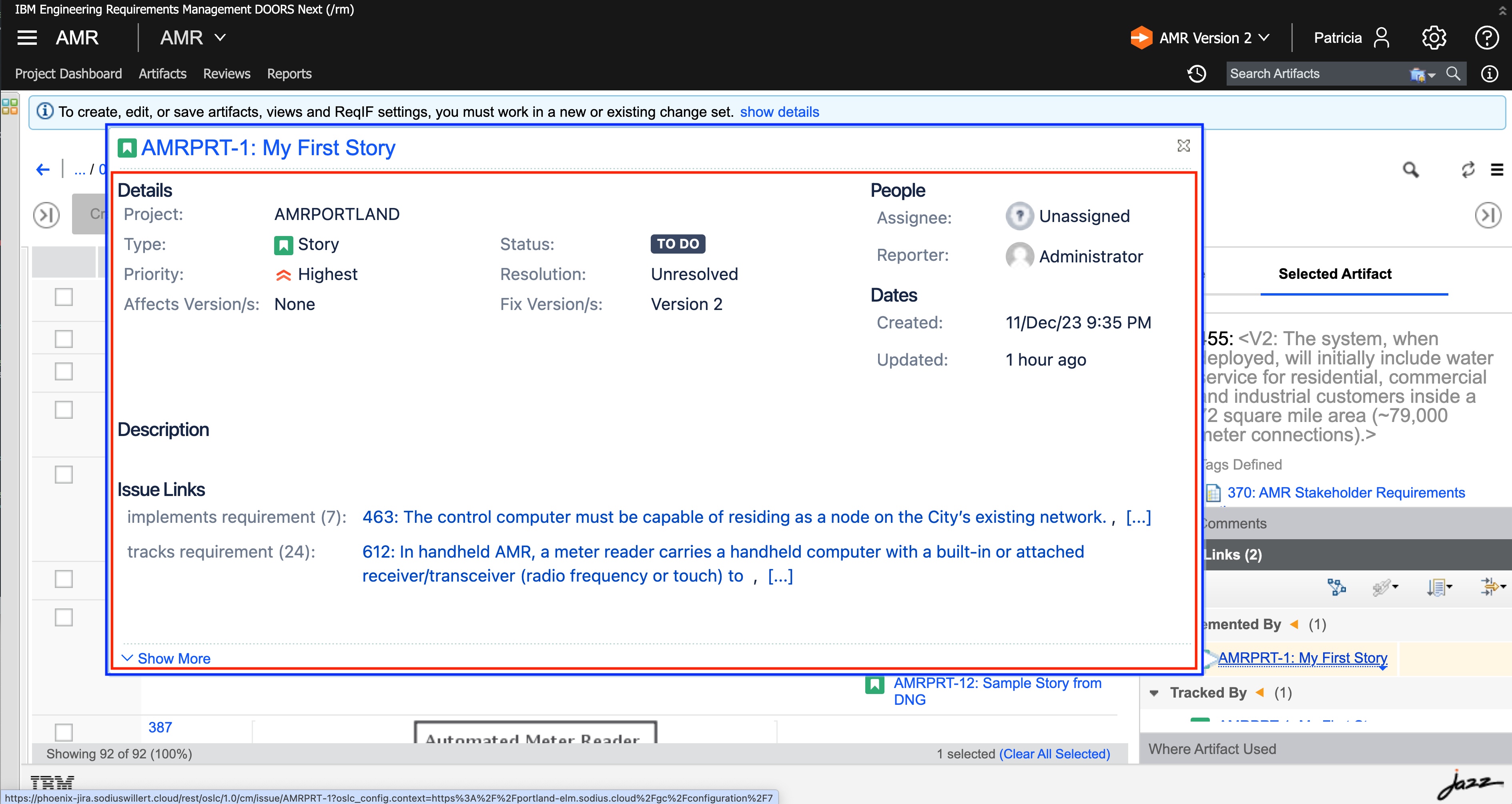This screenshot has height=804, width=1512.
Task: Open the Reports menu
Action: point(289,74)
